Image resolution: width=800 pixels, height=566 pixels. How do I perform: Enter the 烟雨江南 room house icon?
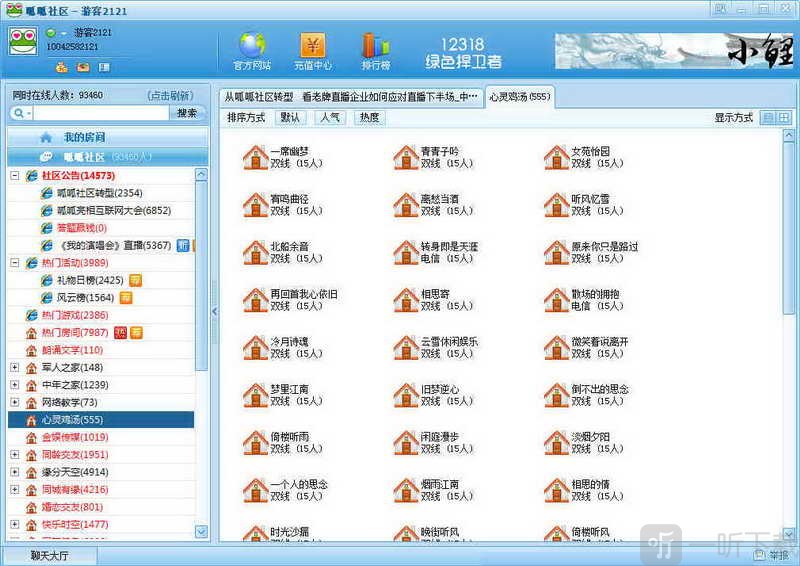click(406, 489)
